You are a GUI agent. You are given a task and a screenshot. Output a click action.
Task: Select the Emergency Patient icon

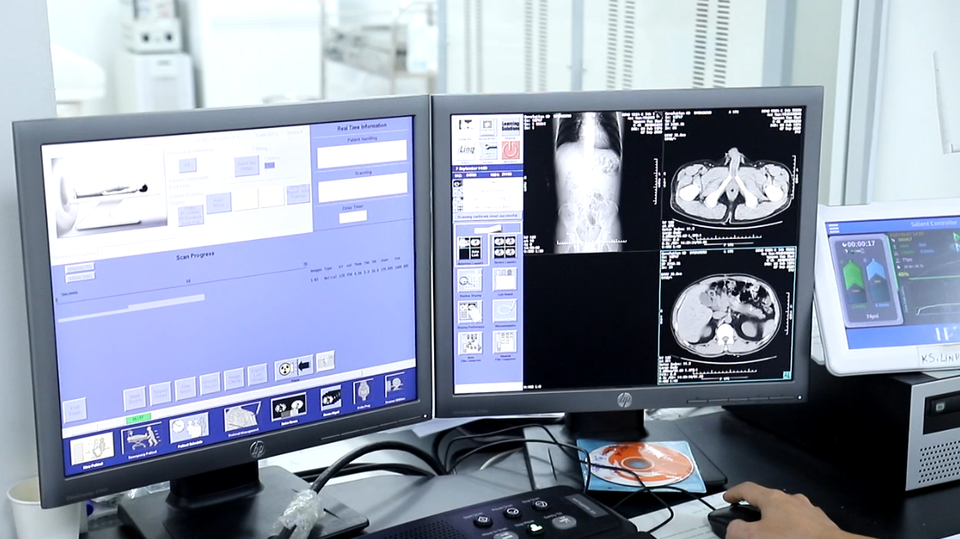[x=140, y=437]
